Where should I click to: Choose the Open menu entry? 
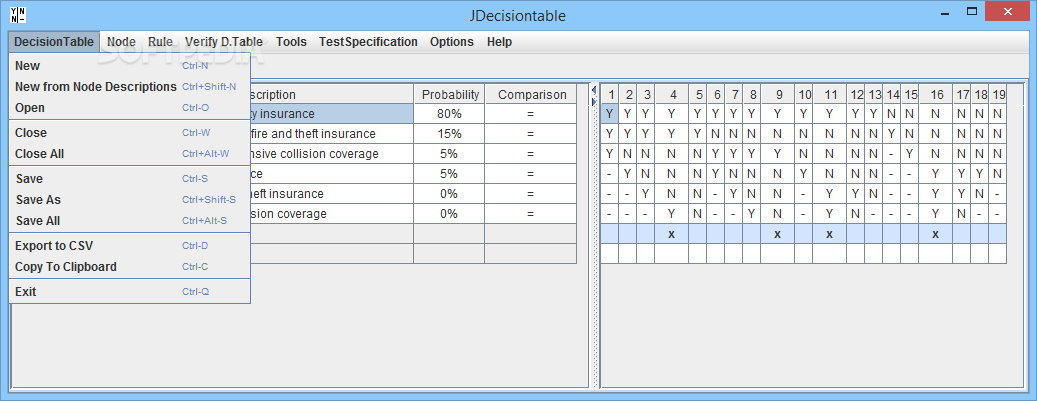click(x=130, y=108)
